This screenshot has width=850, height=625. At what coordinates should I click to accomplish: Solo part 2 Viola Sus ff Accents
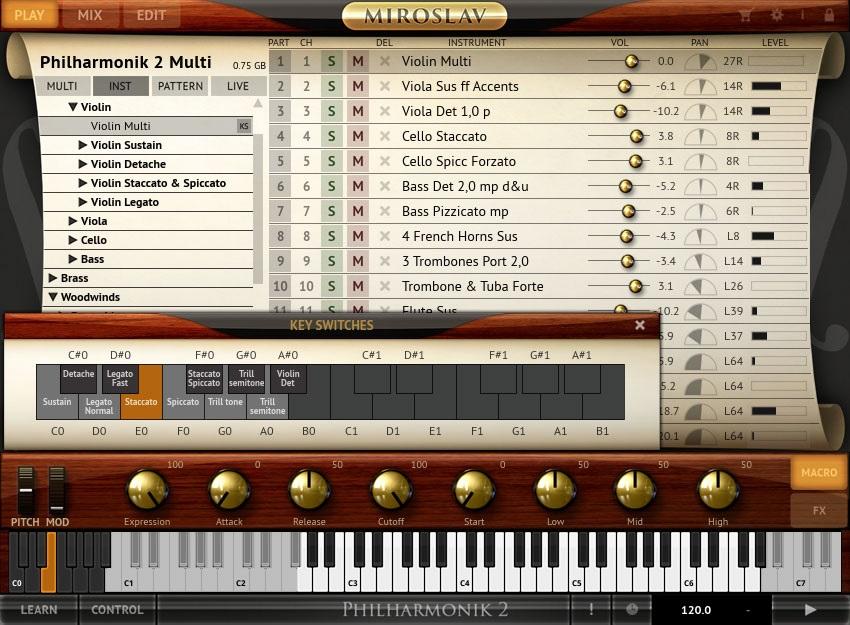pos(332,86)
